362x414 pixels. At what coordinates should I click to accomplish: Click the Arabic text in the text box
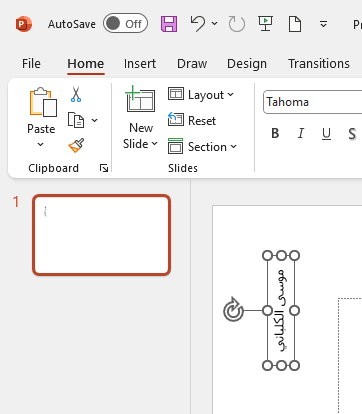pos(281,310)
